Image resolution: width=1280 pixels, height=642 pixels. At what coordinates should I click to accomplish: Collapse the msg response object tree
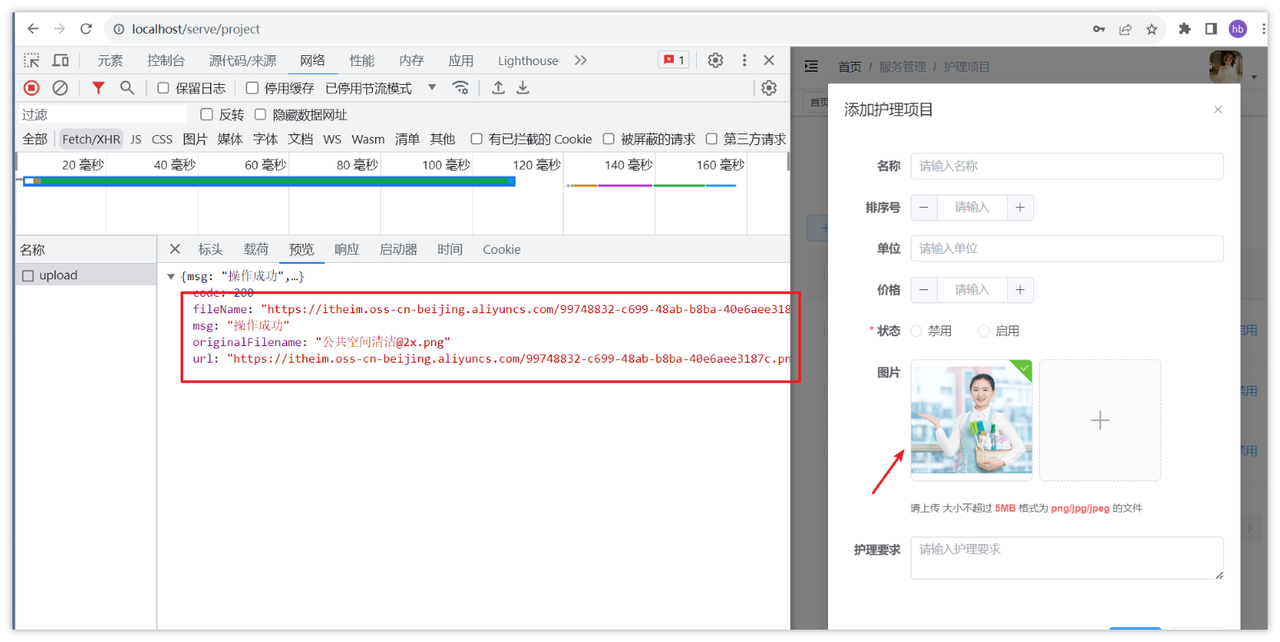pyautogui.click(x=171, y=277)
